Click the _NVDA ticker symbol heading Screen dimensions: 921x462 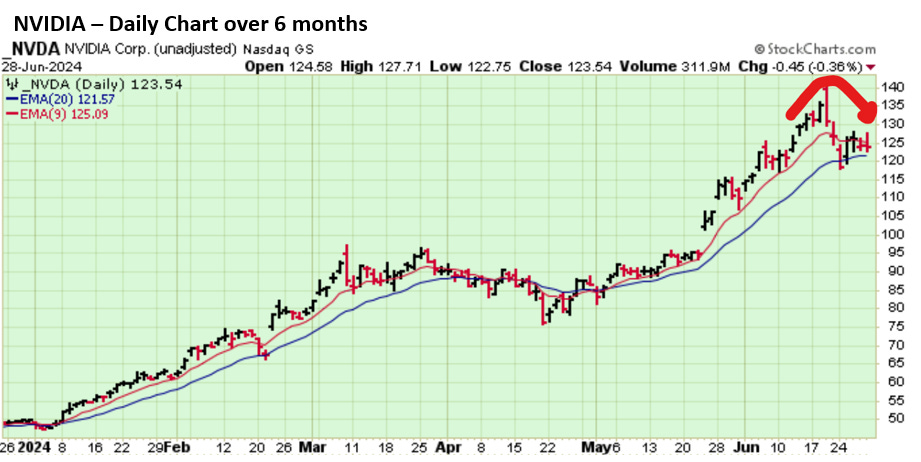(x=31, y=49)
